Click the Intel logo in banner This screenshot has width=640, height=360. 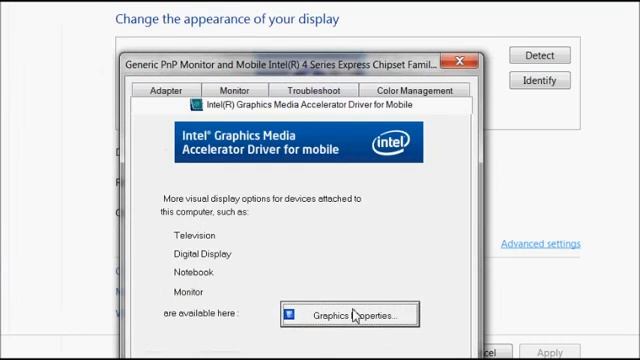pyautogui.click(x=391, y=142)
